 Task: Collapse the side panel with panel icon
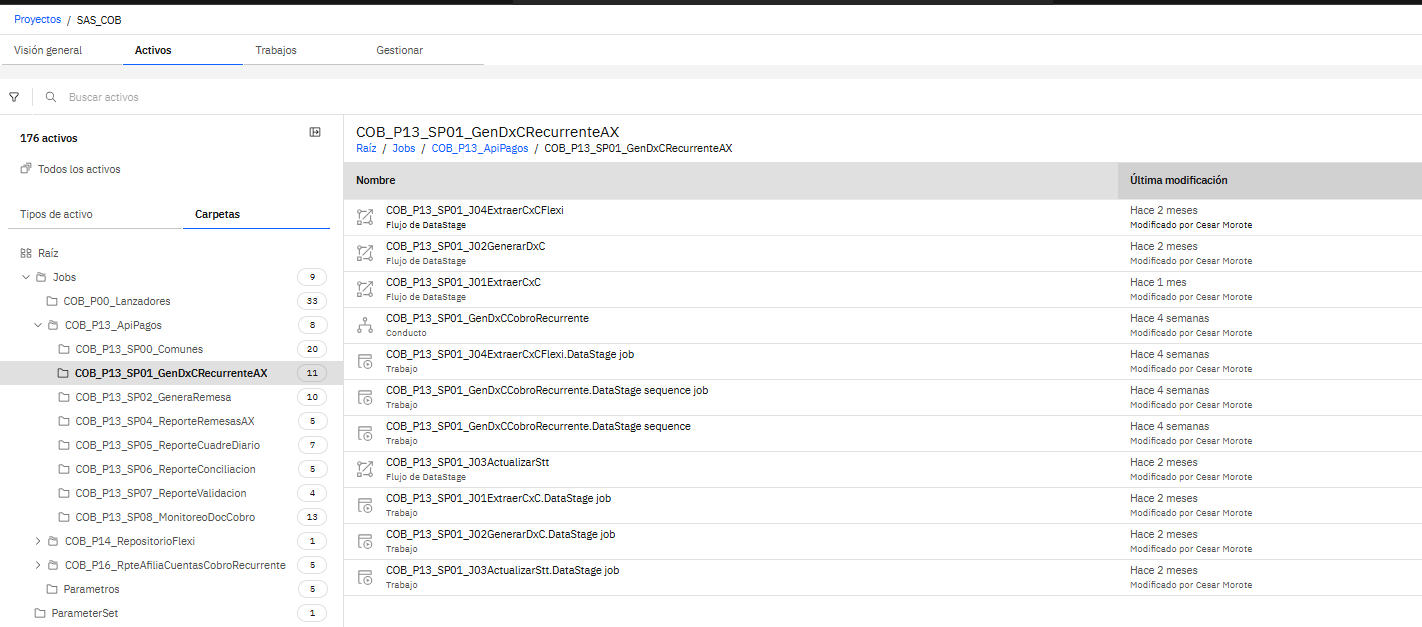click(315, 132)
